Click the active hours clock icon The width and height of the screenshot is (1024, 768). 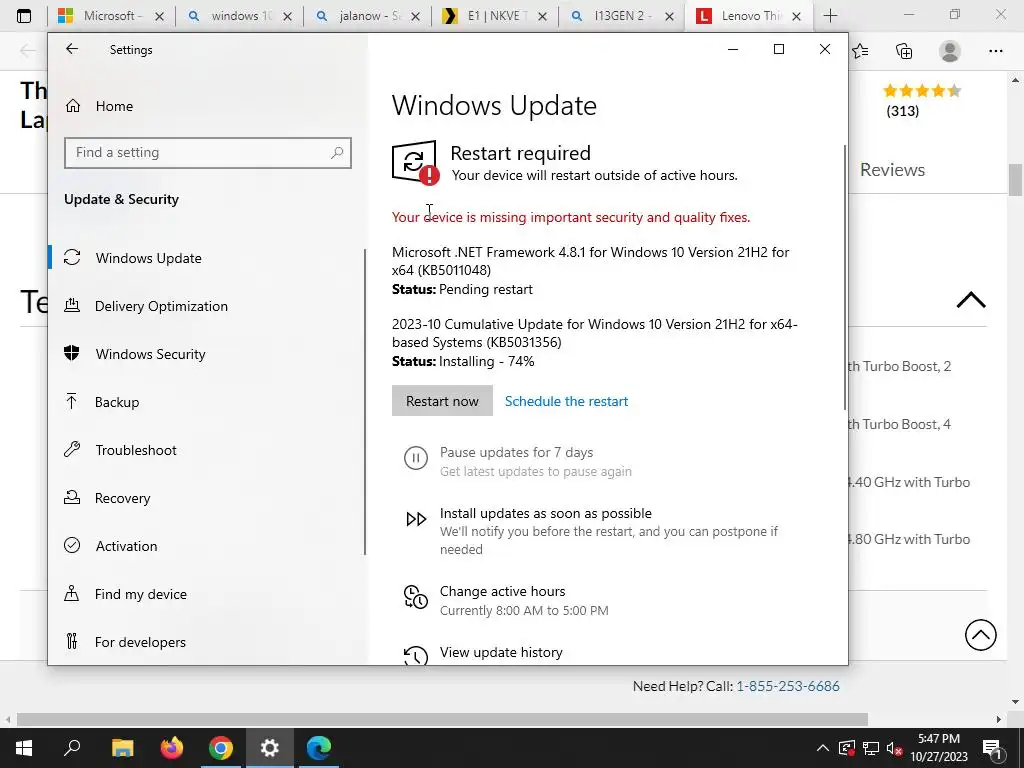click(x=415, y=597)
